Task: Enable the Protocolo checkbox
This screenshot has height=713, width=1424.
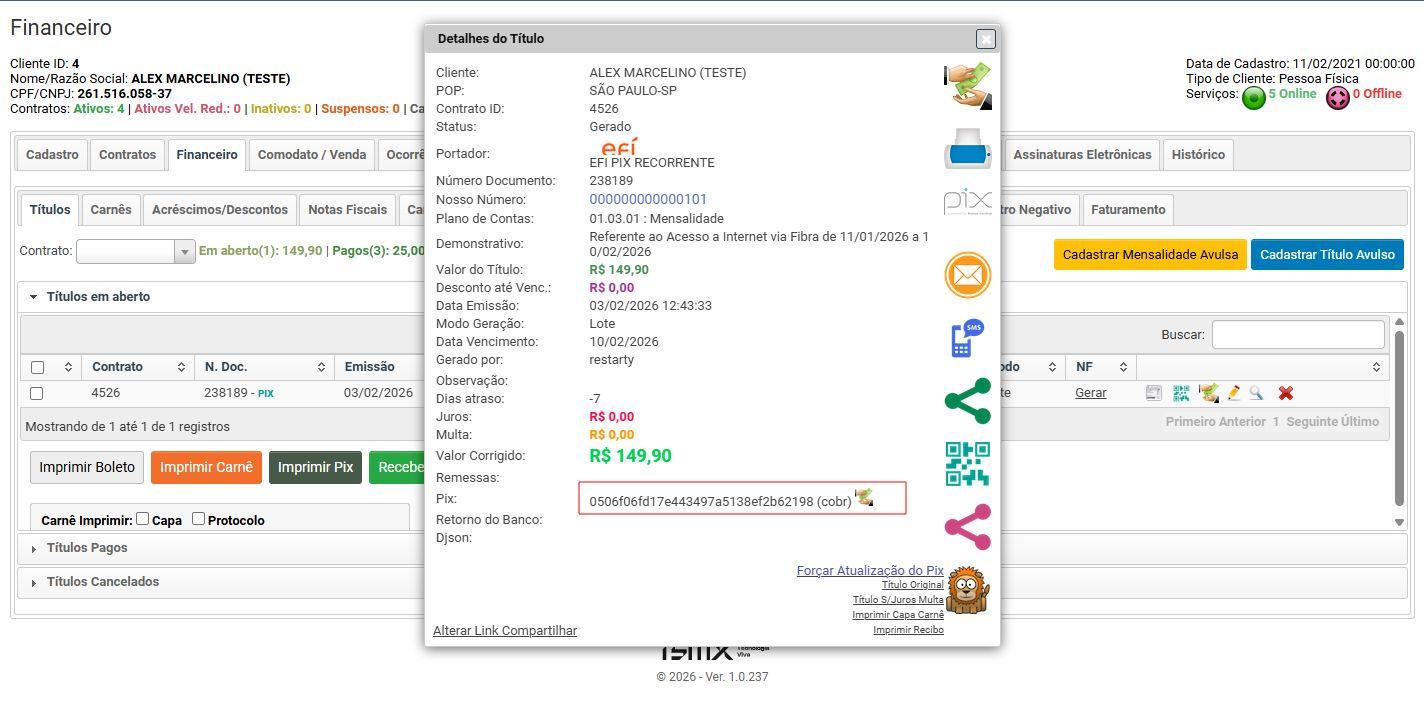Action: click(x=199, y=519)
